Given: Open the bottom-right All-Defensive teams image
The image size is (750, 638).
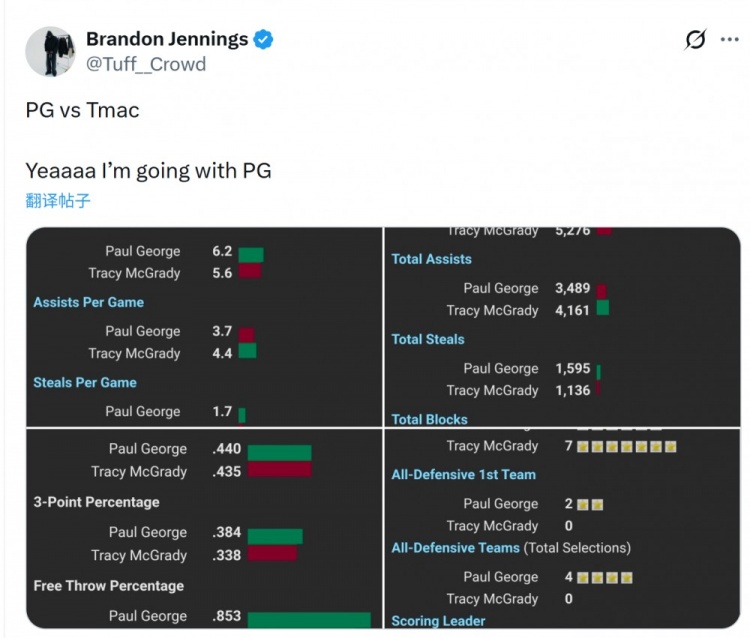Looking at the screenshot, I should [x=563, y=530].
